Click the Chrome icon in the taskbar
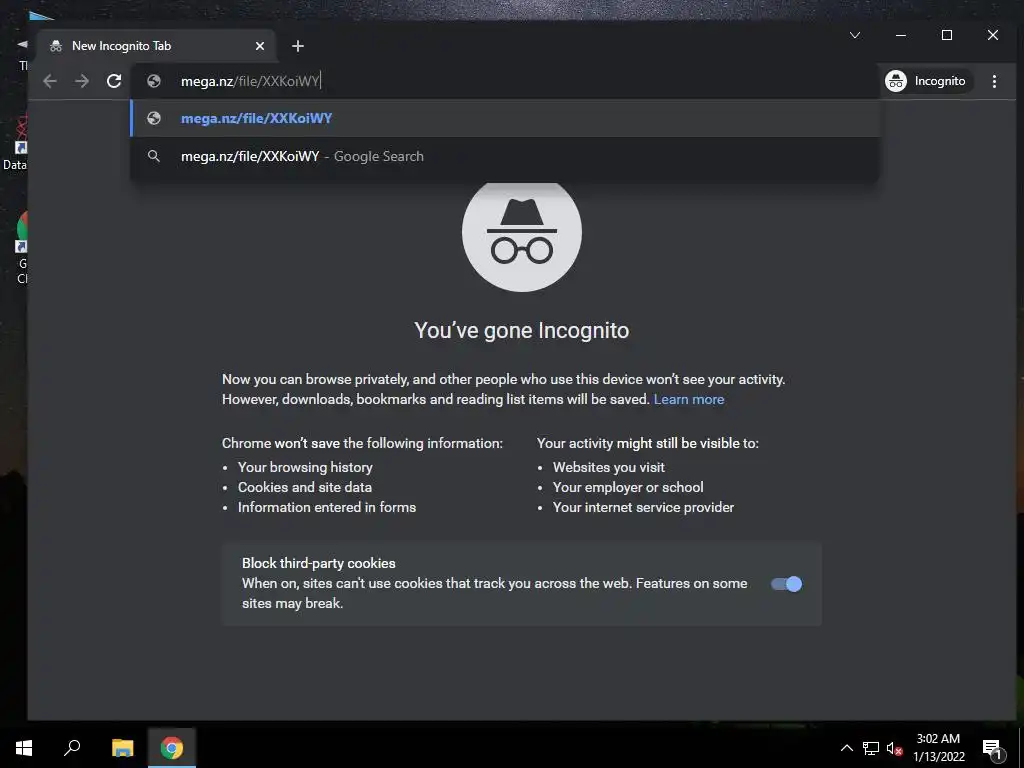This screenshot has height=768, width=1024. [172, 748]
